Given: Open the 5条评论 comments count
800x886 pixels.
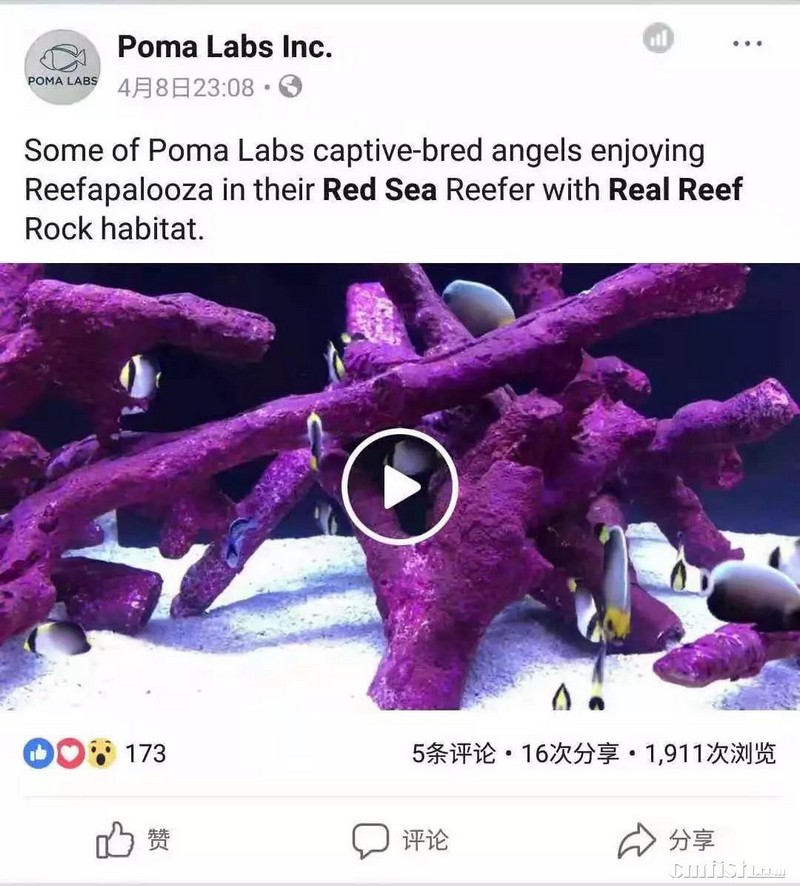Looking at the screenshot, I should click(454, 754).
